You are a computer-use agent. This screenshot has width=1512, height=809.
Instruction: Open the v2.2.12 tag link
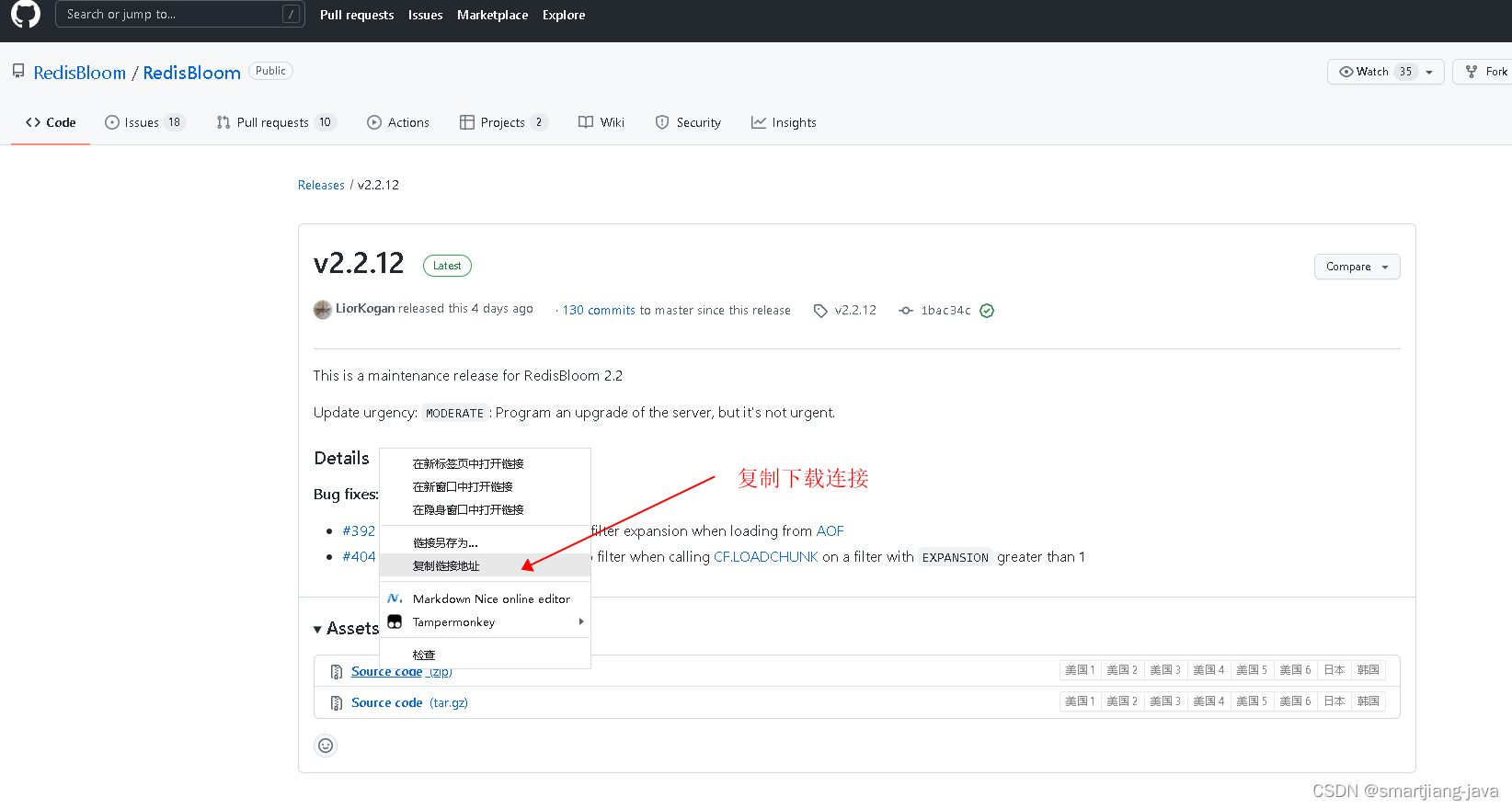[855, 311]
